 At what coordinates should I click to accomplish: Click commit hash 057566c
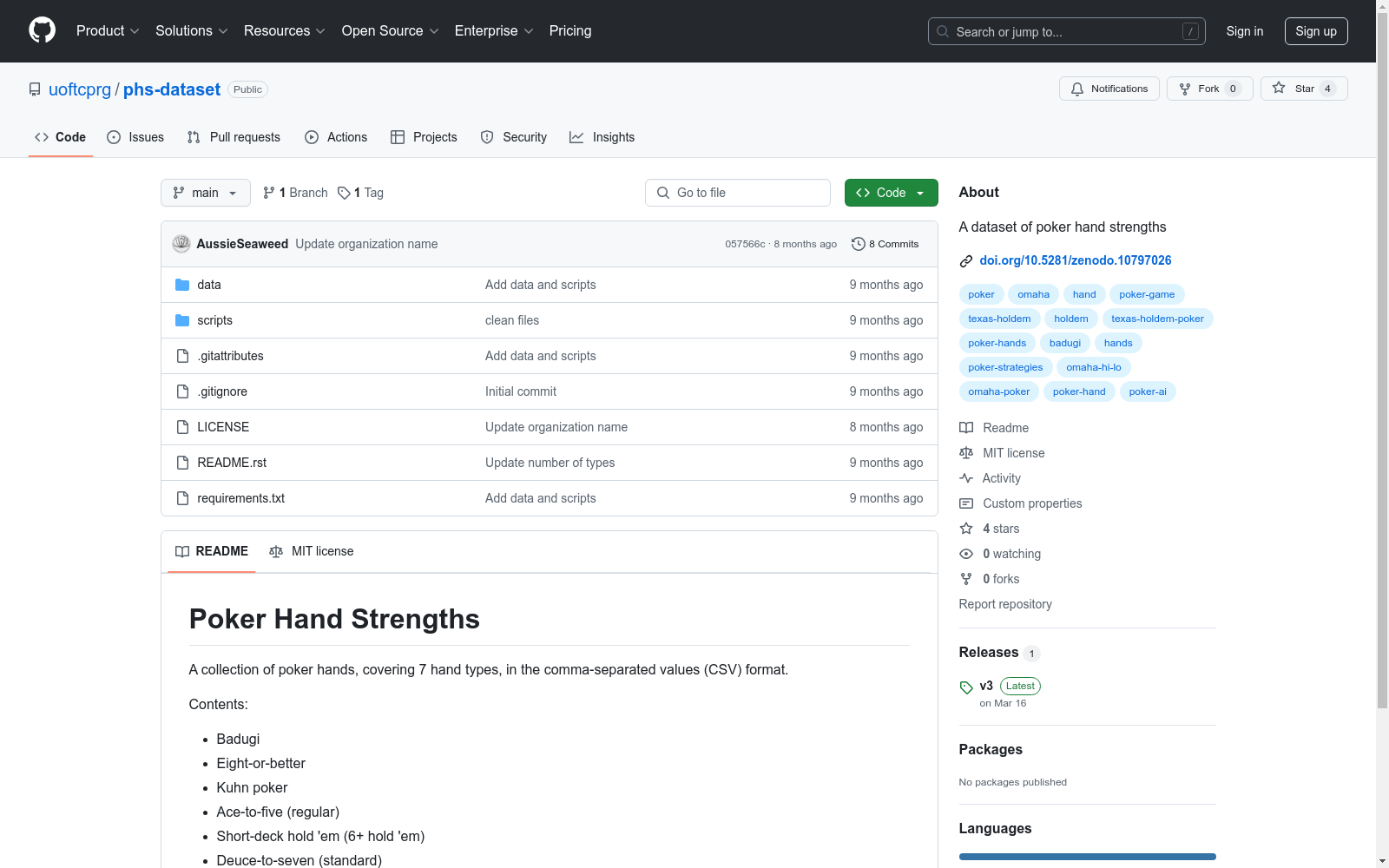[746, 244]
